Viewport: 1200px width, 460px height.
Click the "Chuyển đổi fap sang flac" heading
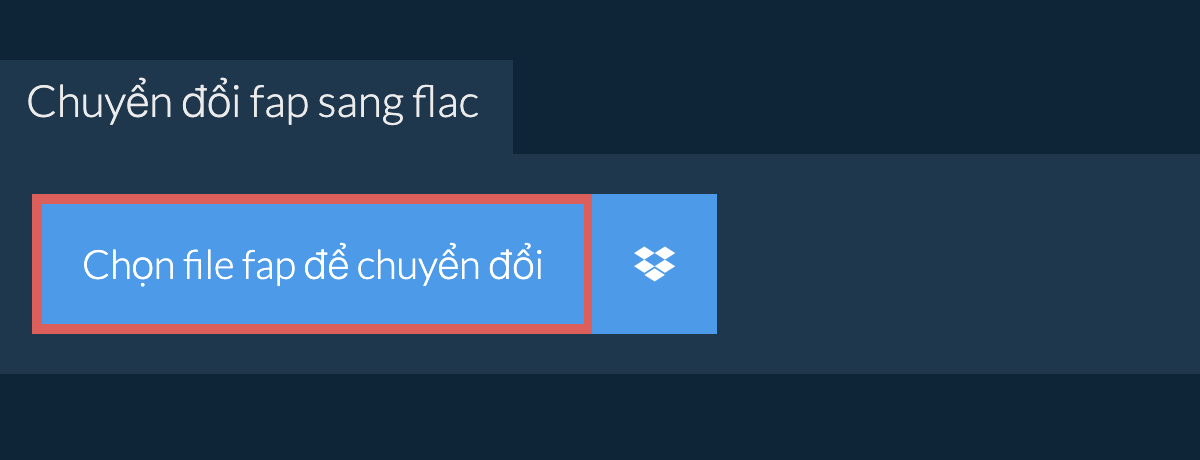tap(253, 104)
